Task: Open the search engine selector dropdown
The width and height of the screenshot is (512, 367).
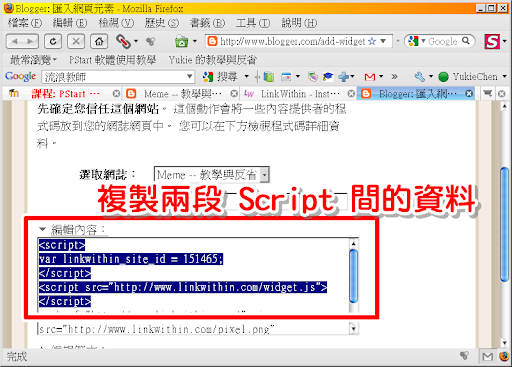Action: pos(423,41)
